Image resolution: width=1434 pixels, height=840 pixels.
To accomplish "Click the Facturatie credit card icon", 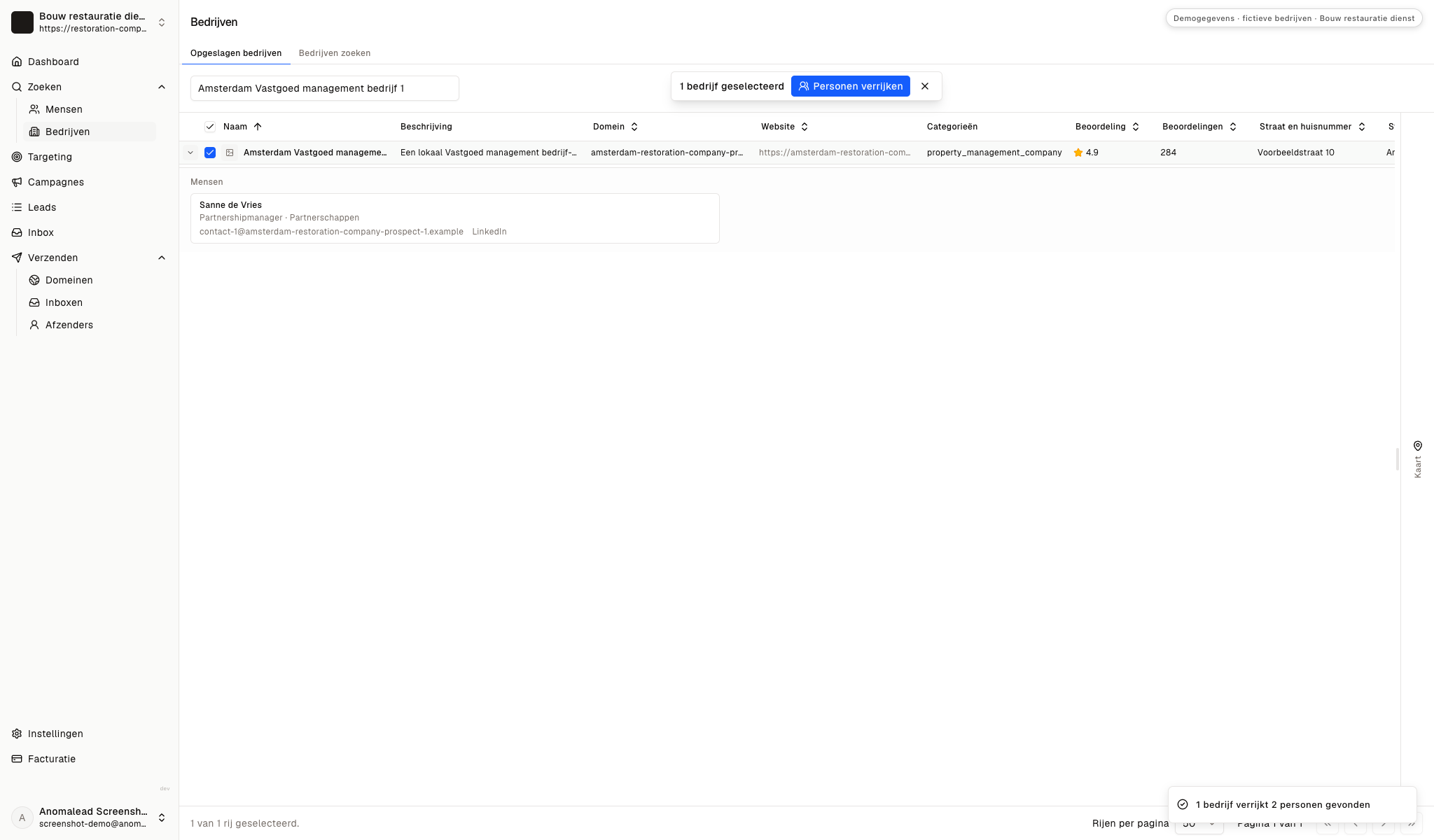I will [17, 759].
